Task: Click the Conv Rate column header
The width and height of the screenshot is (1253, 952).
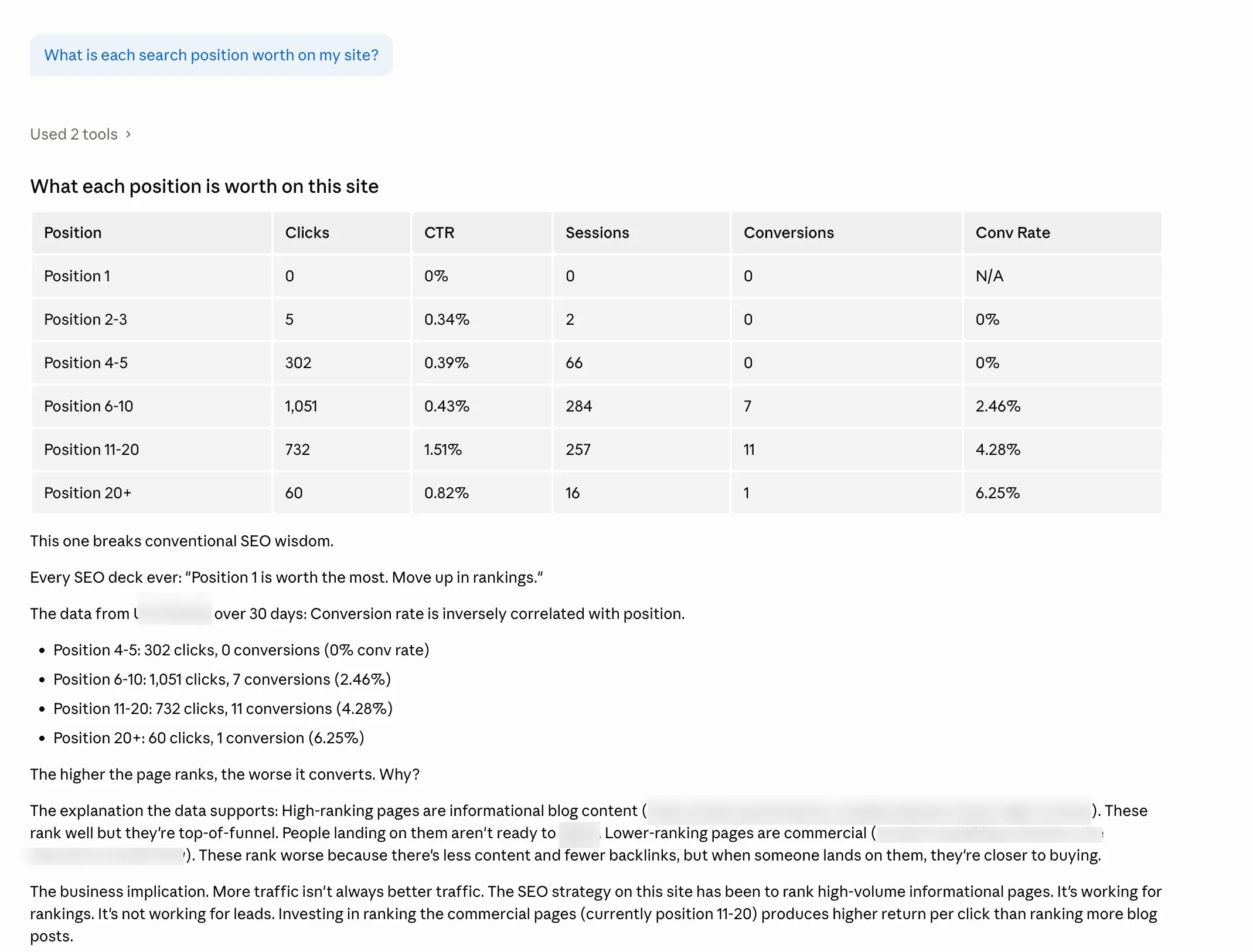Action: 1012,233
